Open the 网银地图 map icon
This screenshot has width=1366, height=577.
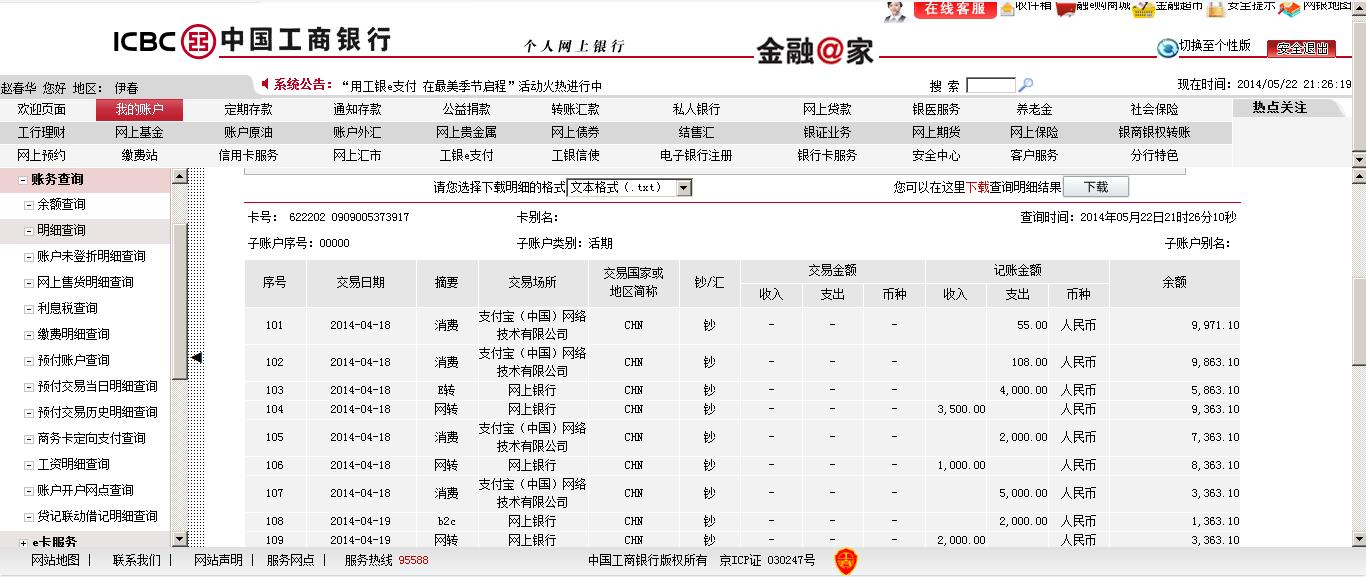[x=1289, y=9]
